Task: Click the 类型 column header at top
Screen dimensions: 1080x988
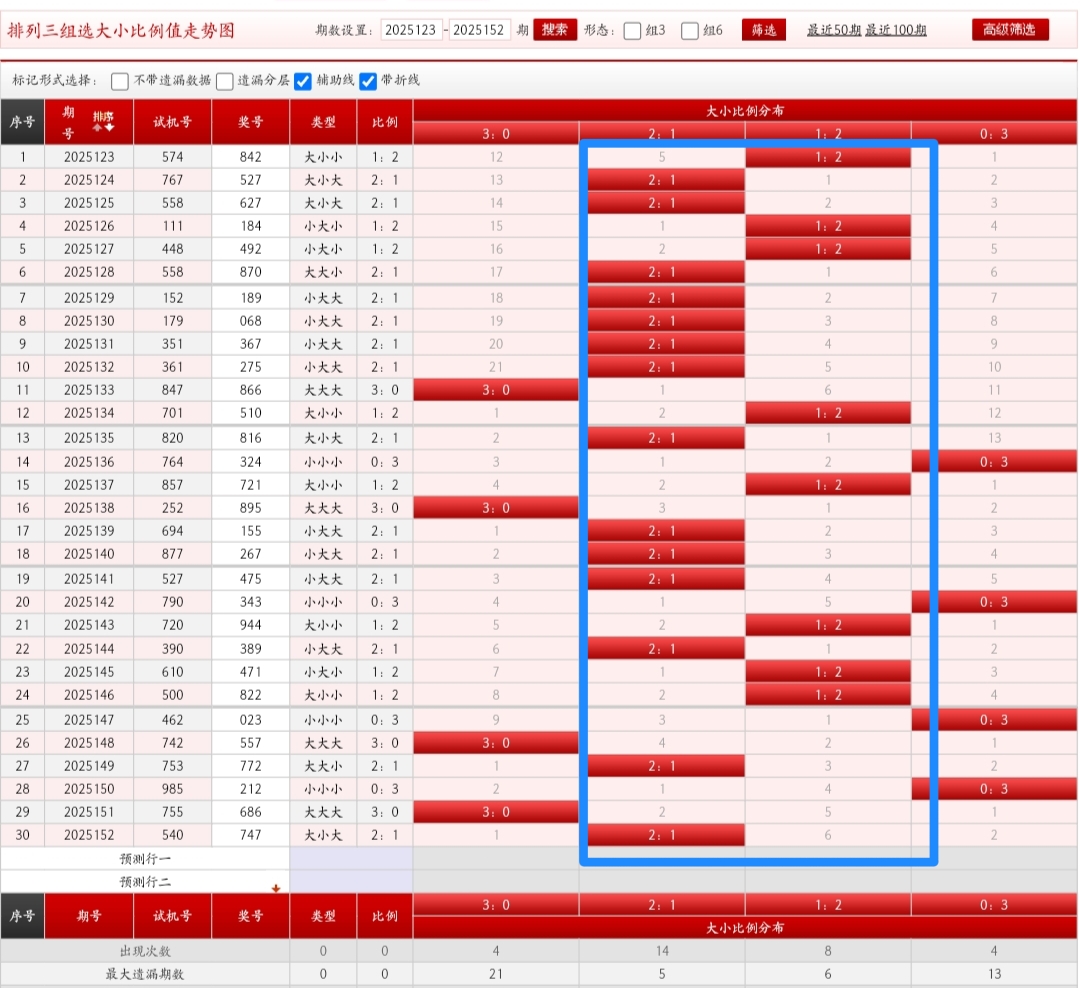Action: pos(323,122)
